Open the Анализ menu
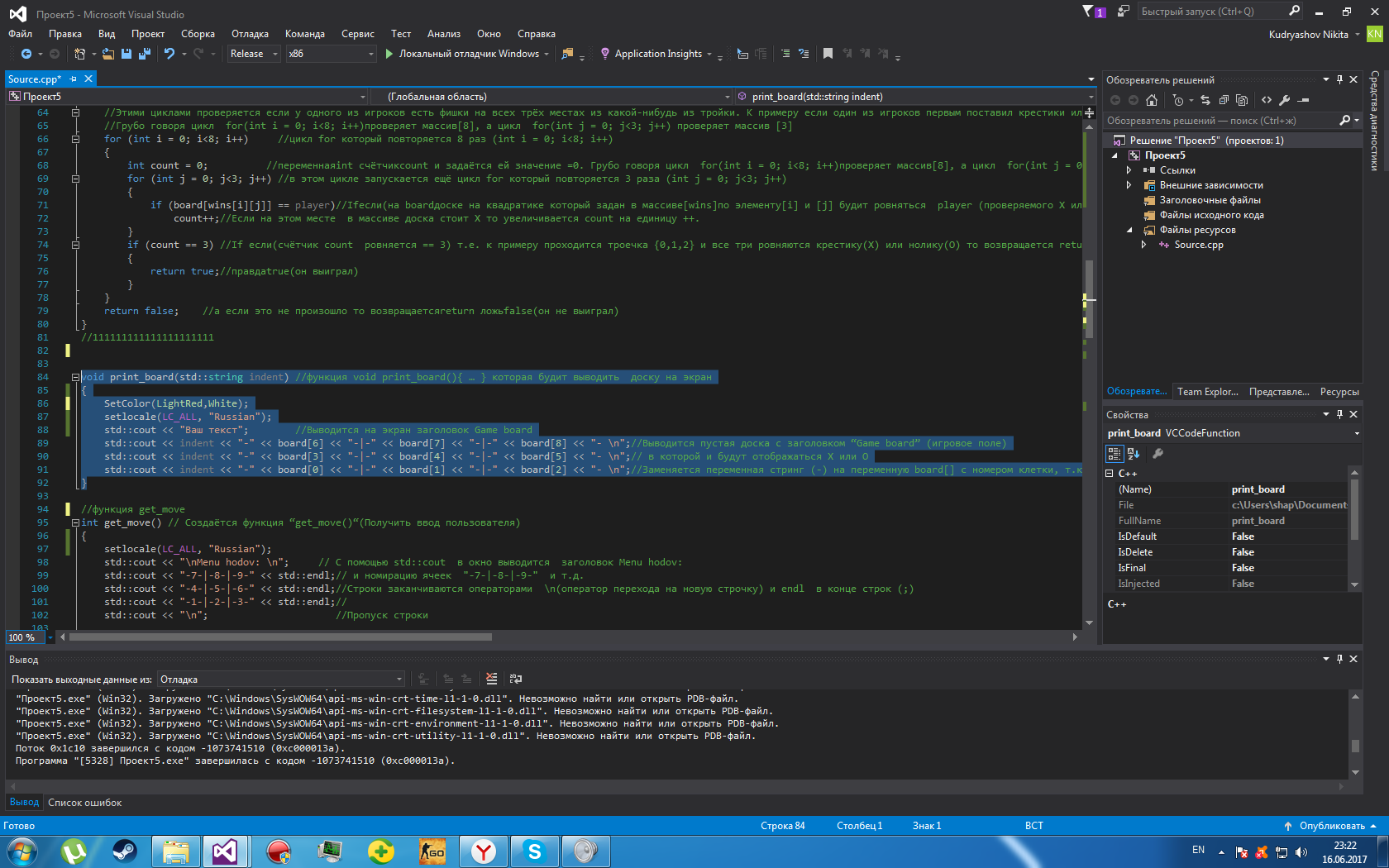This screenshot has width=1389, height=868. point(443,34)
